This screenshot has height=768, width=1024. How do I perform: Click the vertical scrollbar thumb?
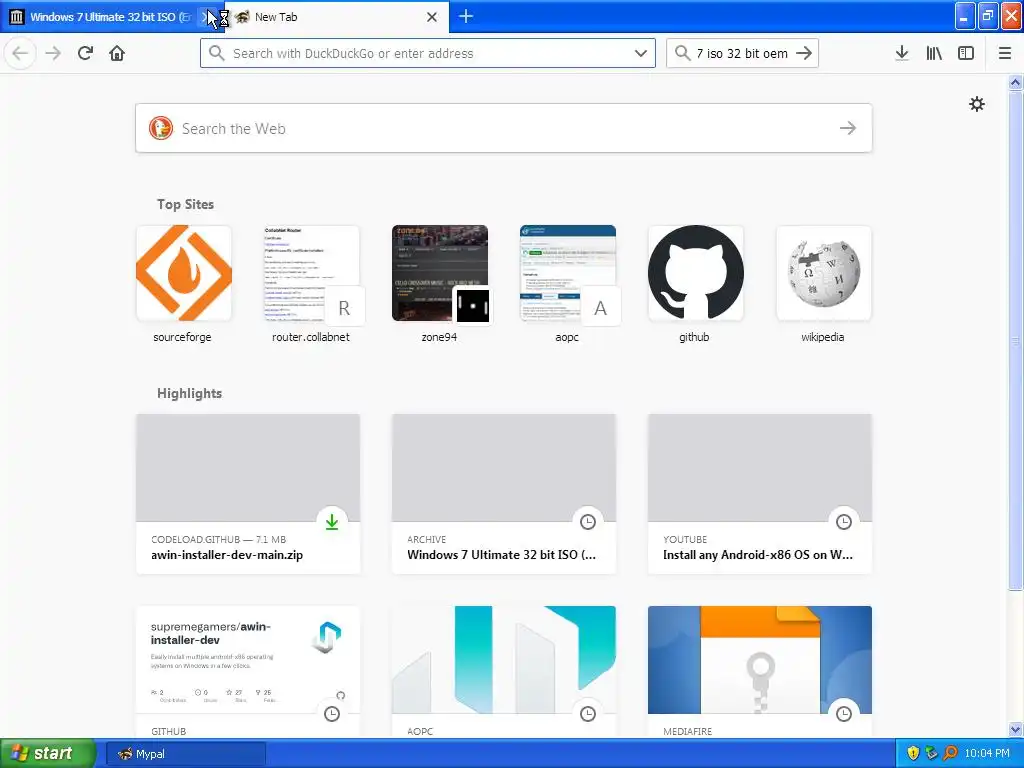coord(1015,340)
